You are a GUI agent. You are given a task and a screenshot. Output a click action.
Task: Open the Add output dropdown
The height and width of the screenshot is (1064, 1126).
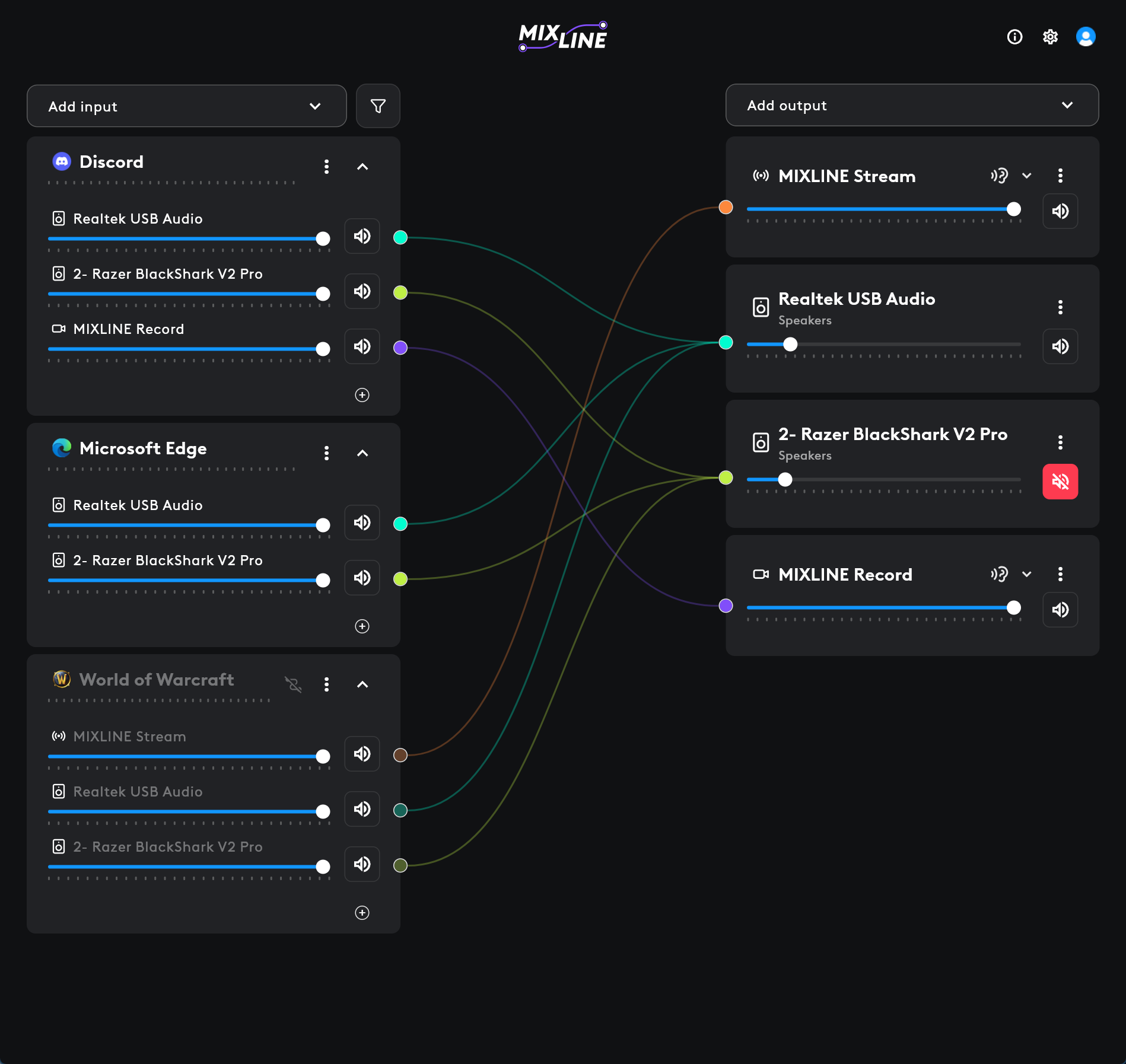(912, 106)
